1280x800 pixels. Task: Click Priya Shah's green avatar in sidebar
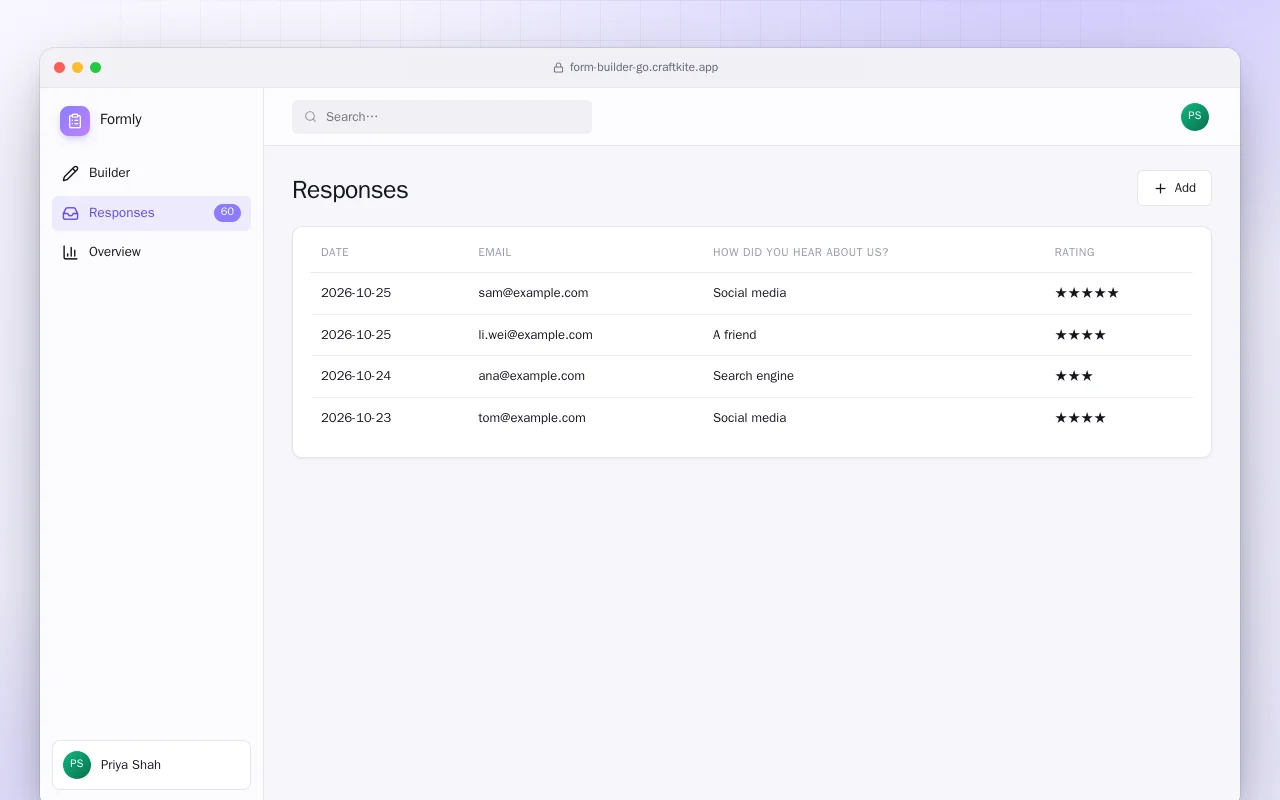(x=77, y=765)
